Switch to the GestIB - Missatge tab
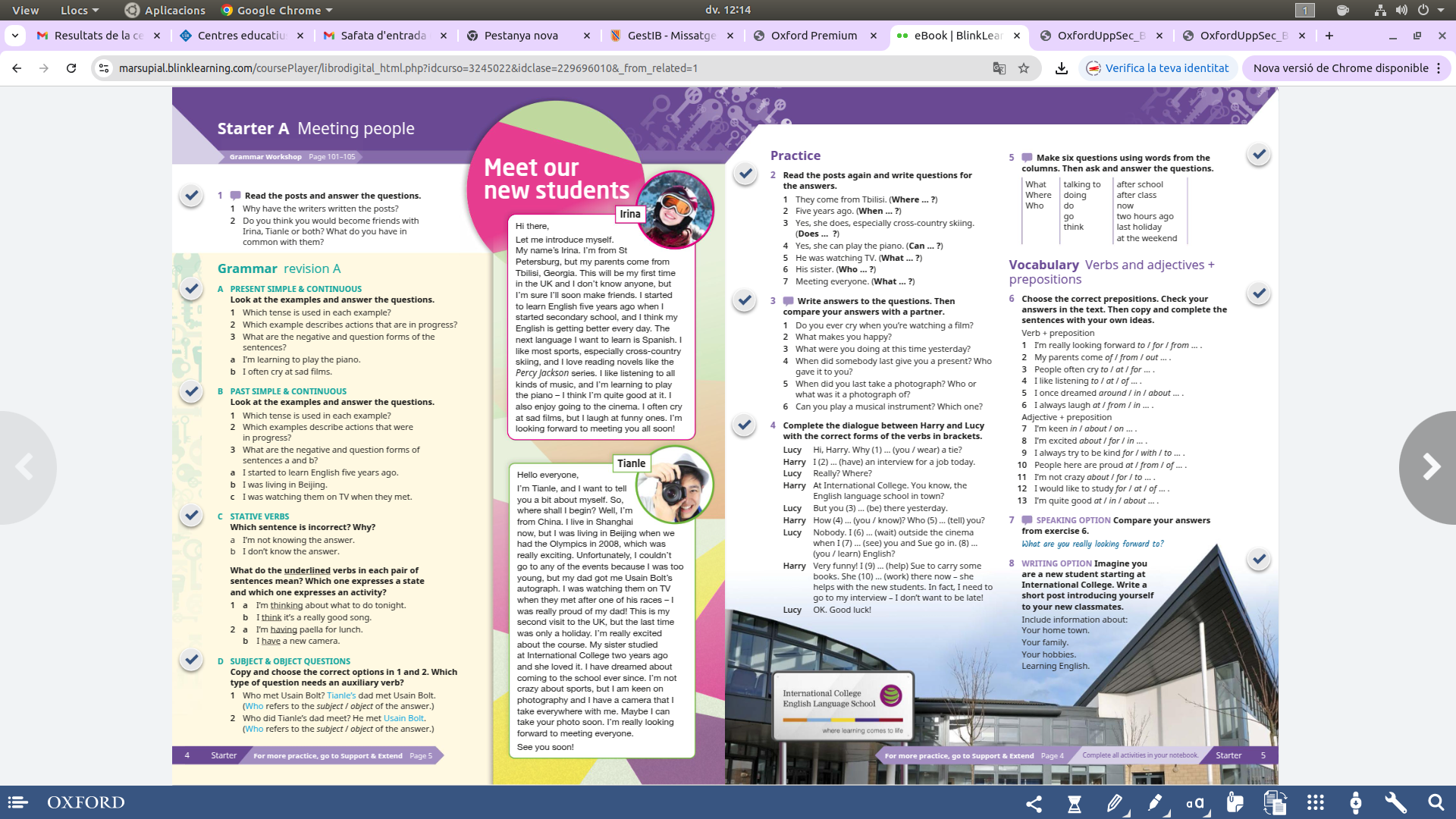This screenshot has height=819, width=1456. tap(671, 36)
